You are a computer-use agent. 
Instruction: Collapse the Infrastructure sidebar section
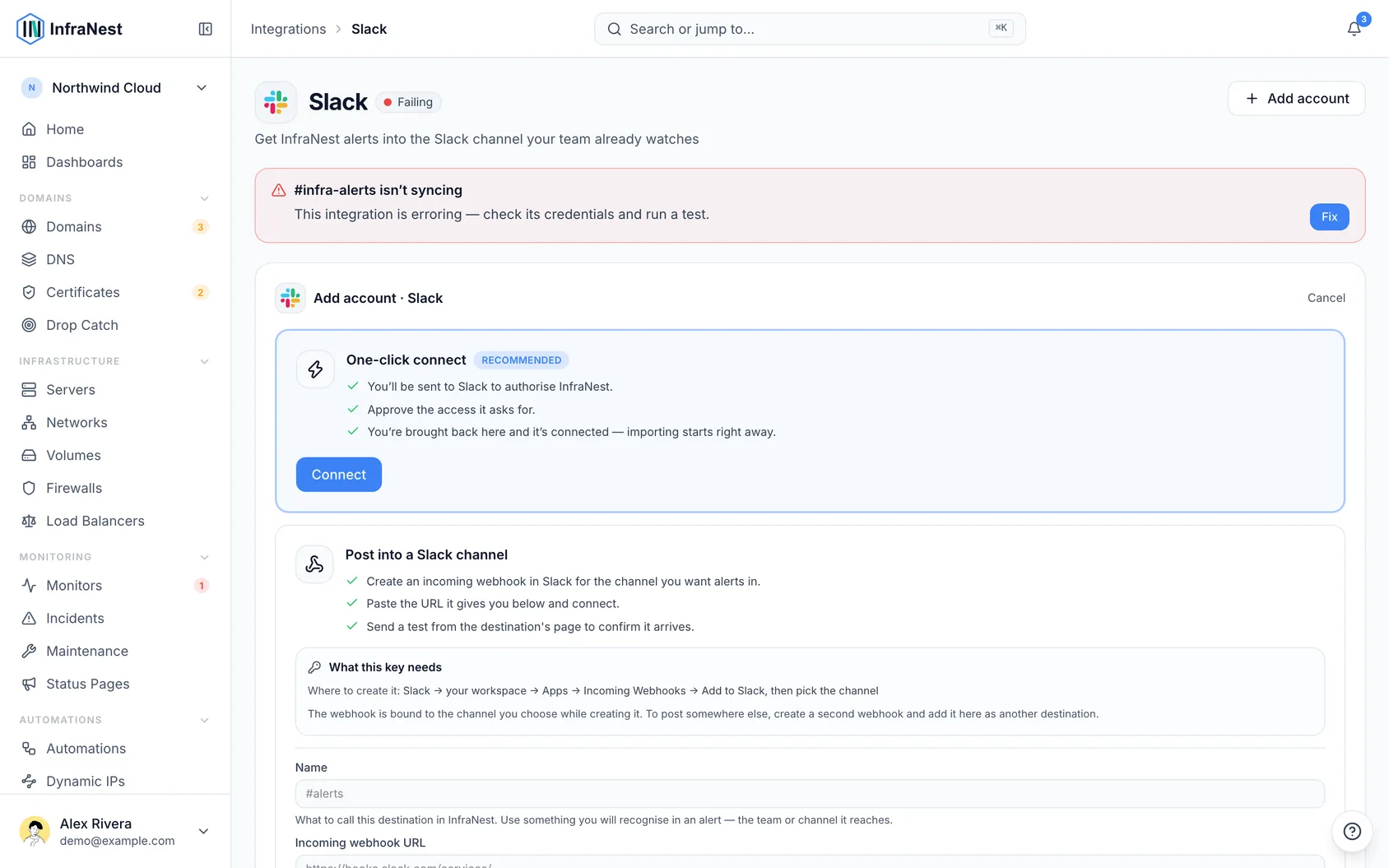click(x=204, y=361)
